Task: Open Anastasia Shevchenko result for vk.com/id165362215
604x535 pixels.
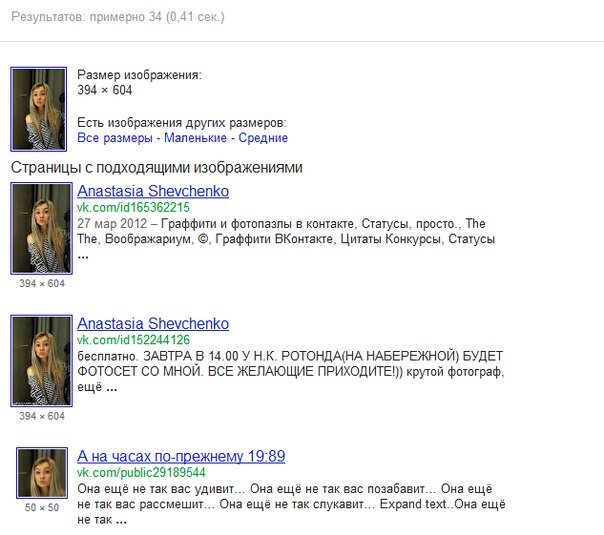Action: click(153, 191)
